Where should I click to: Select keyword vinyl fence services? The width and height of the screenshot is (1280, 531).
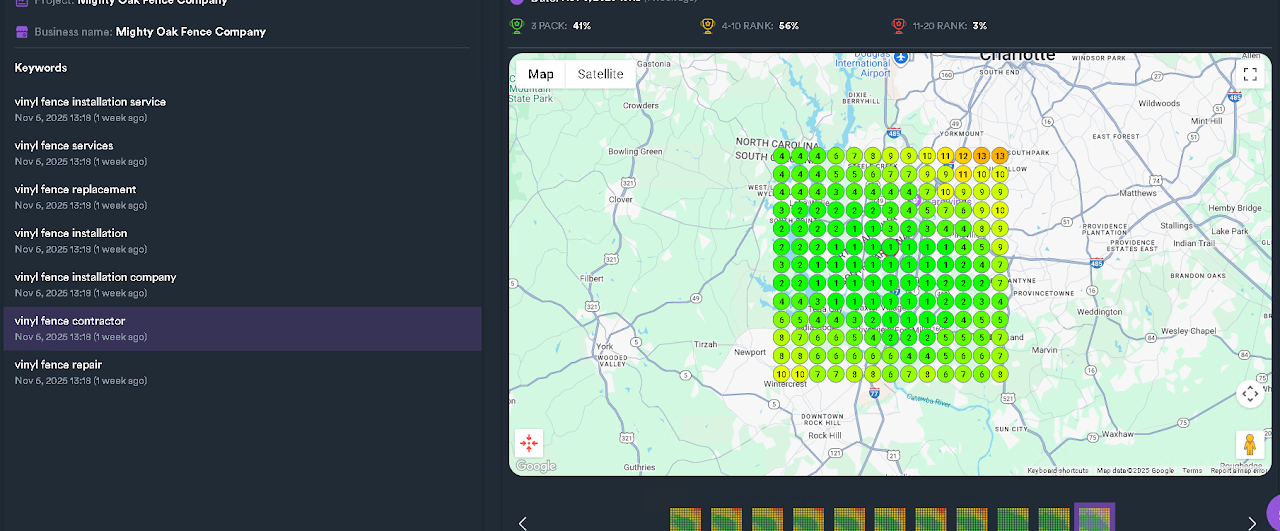(241, 153)
